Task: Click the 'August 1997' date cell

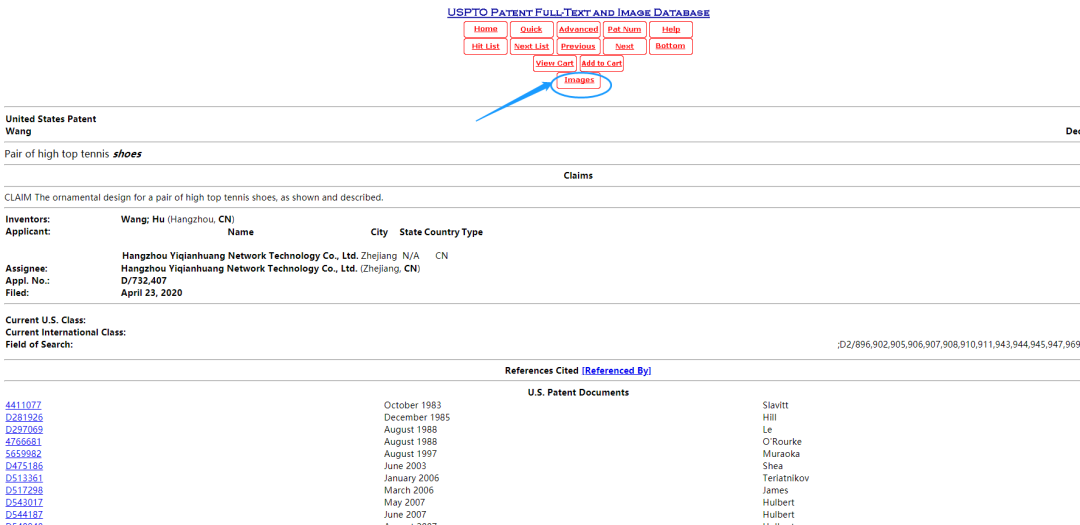Action: (x=410, y=454)
